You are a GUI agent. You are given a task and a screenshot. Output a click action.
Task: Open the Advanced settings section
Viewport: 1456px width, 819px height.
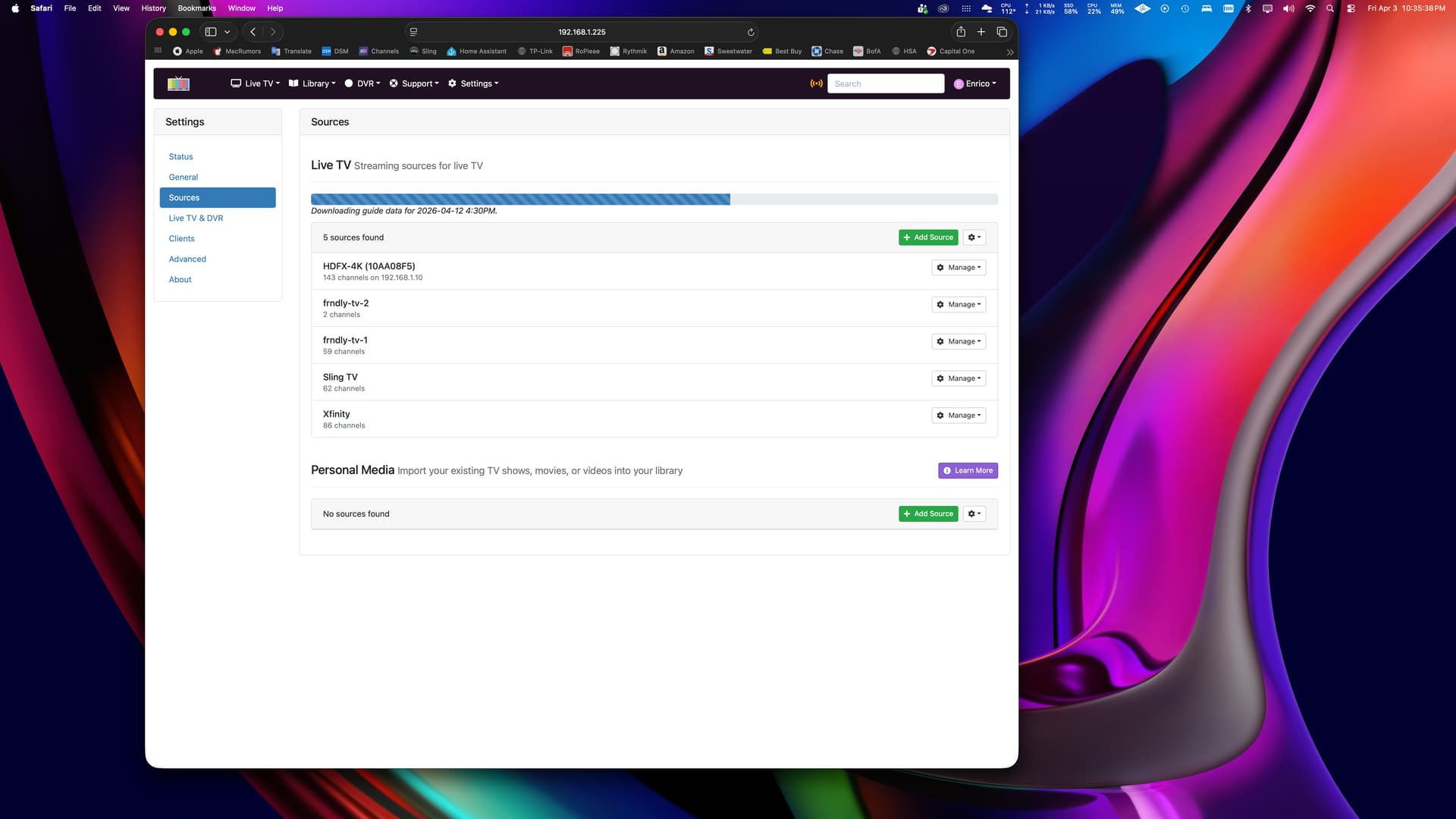tap(187, 259)
